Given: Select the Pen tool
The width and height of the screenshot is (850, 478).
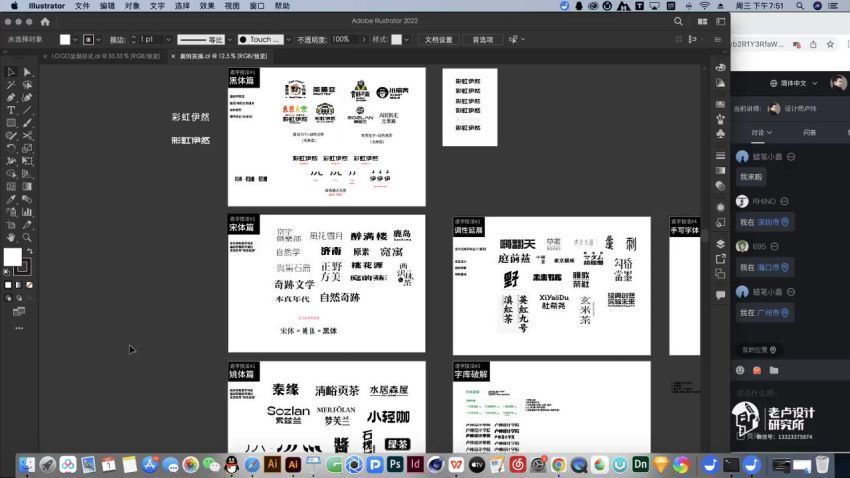Looking at the screenshot, I should [x=11, y=98].
